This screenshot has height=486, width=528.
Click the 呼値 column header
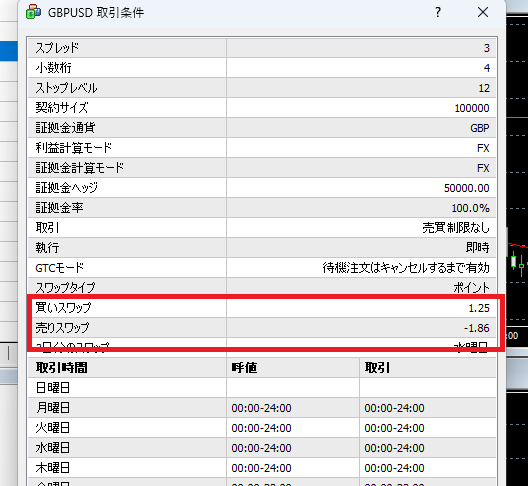tap(244, 367)
